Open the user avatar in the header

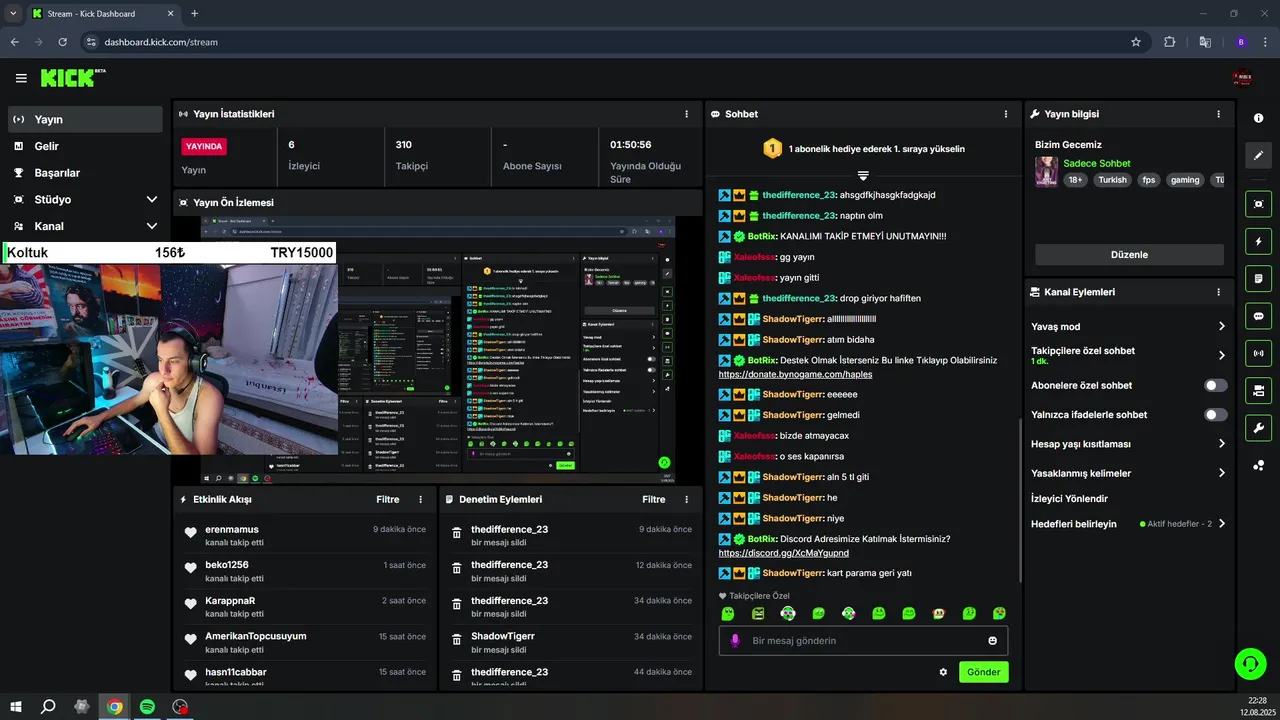[1243, 78]
